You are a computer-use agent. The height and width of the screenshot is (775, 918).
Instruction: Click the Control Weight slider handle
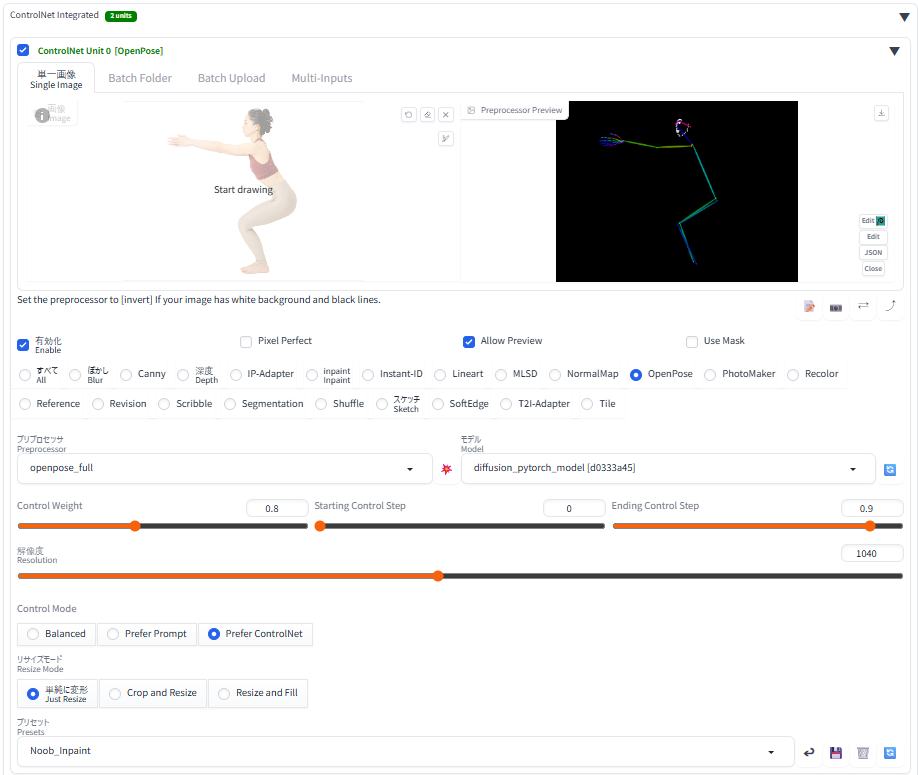135,526
